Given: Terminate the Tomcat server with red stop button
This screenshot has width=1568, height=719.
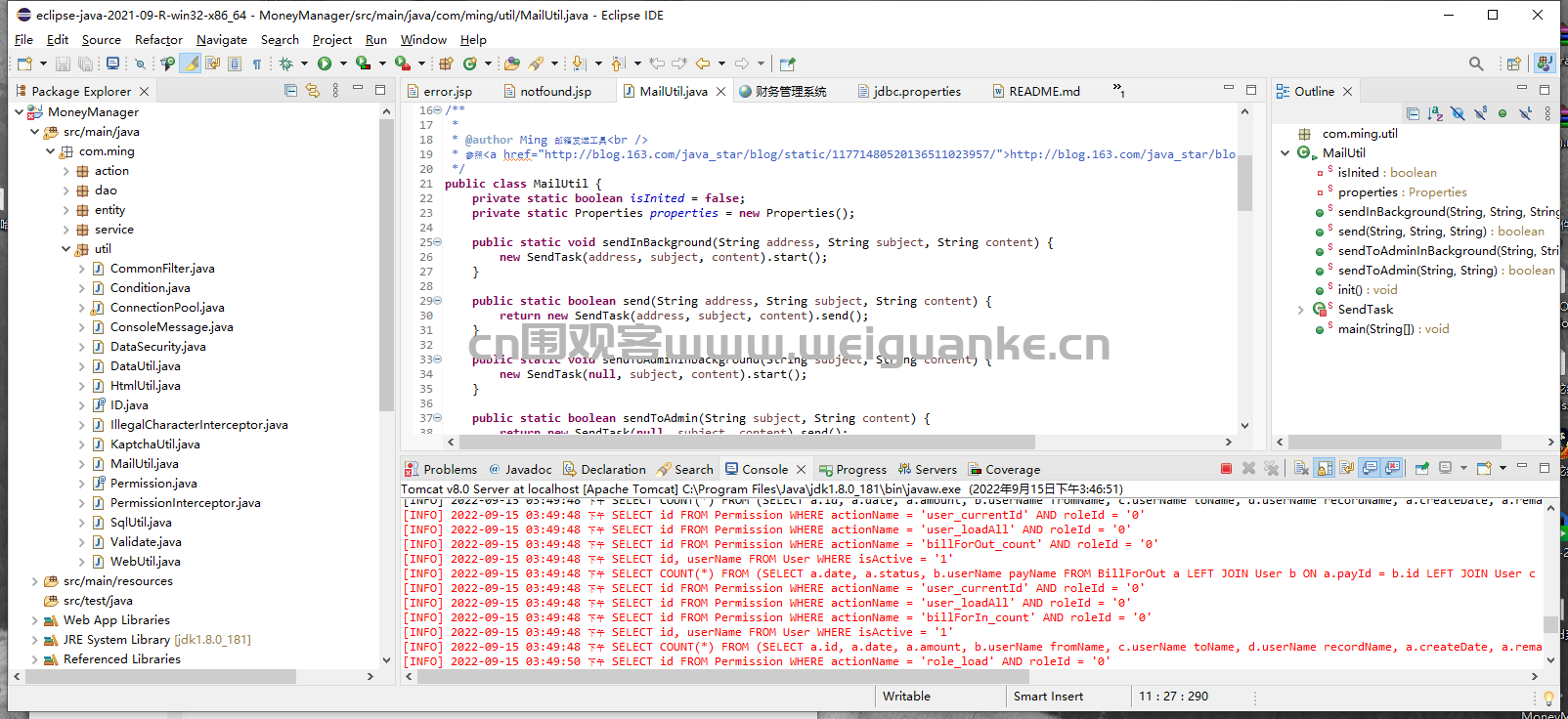Looking at the screenshot, I should pyautogui.click(x=1226, y=469).
